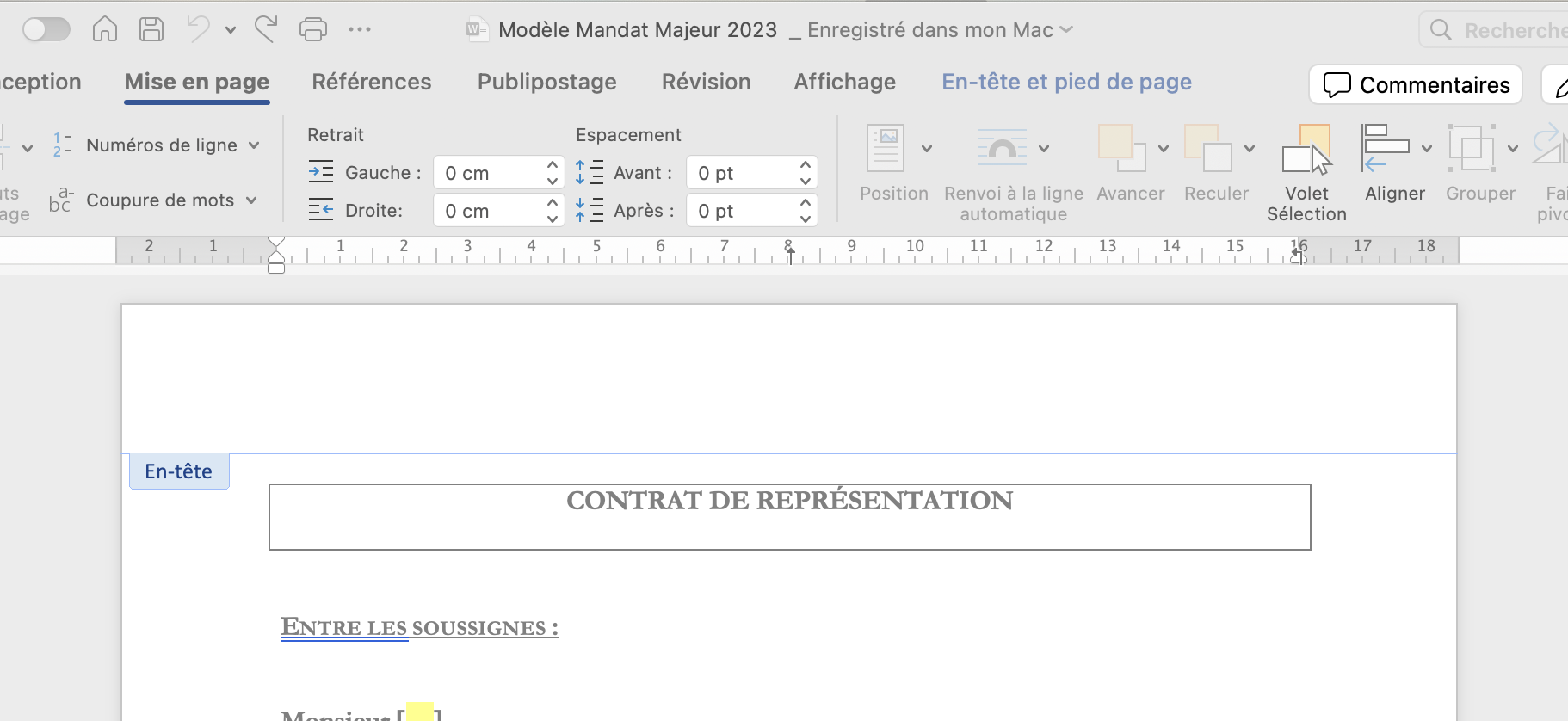Click the Renvoi à la ligne automatique icon
The height and width of the screenshot is (721, 1568).
(1003, 148)
